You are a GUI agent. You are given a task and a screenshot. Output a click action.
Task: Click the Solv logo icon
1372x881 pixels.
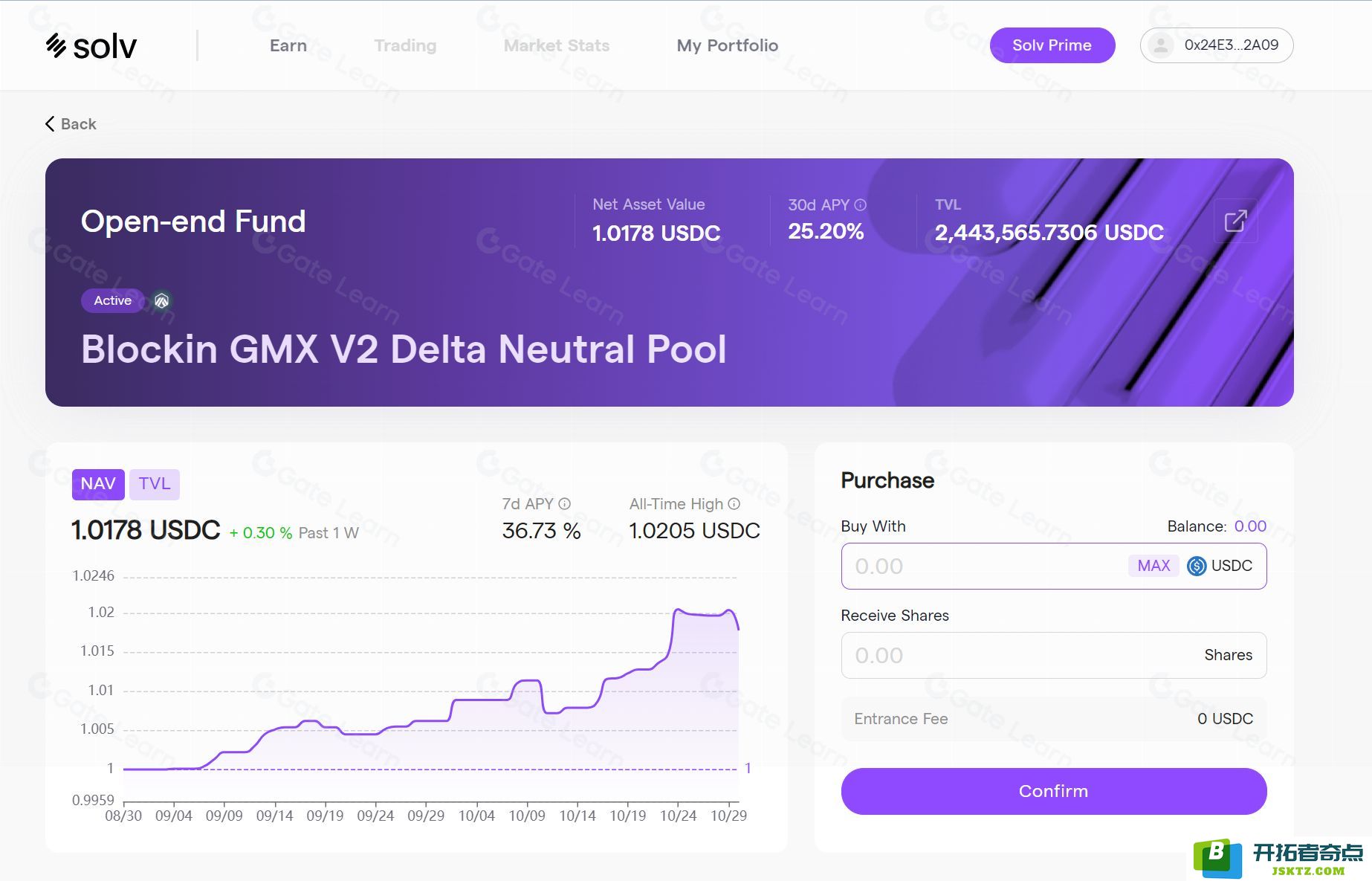pyautogui.click(x=56, y=46)
